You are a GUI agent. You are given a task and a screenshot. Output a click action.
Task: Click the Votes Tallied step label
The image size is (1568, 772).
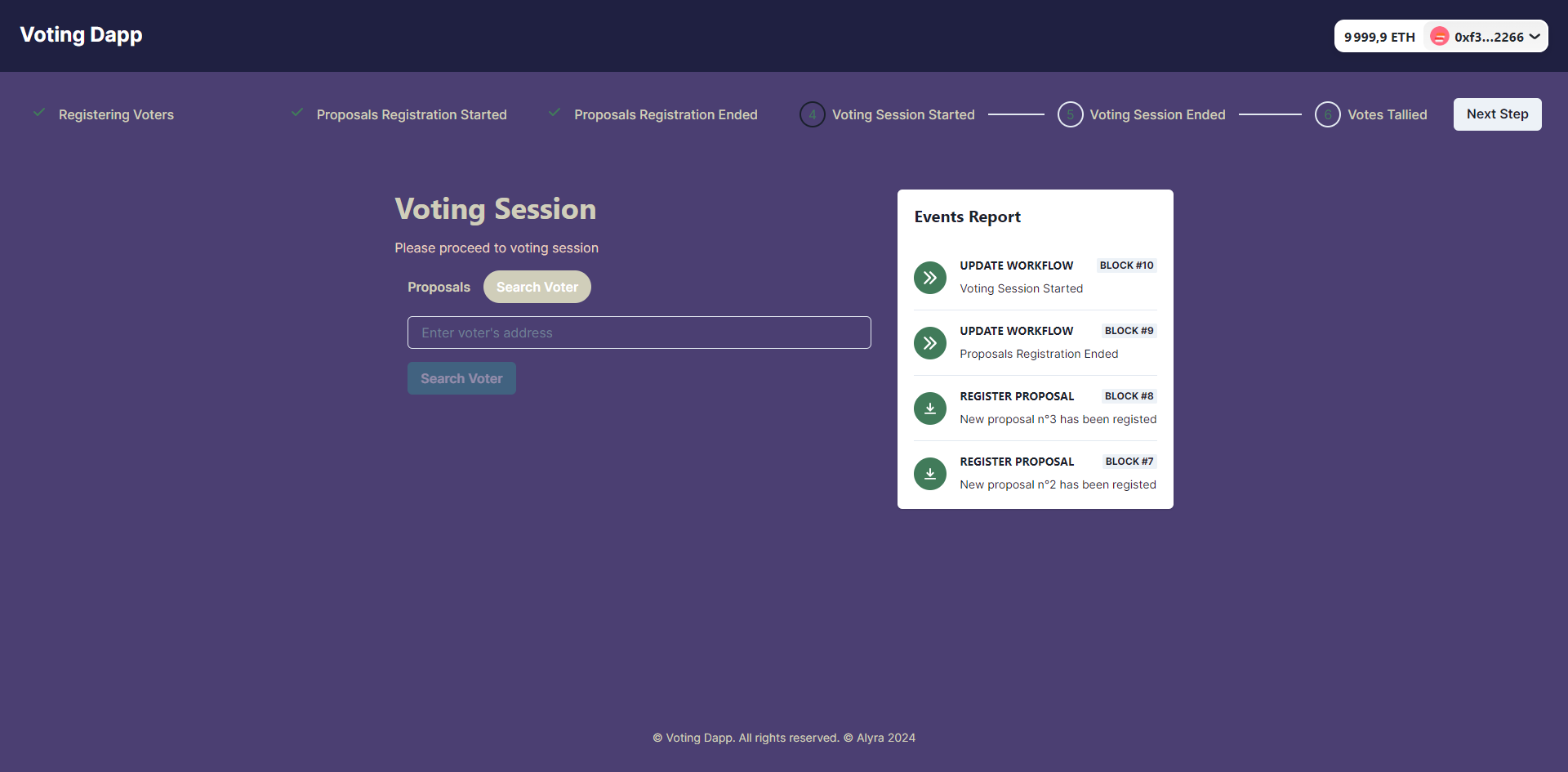(1388, 114)
